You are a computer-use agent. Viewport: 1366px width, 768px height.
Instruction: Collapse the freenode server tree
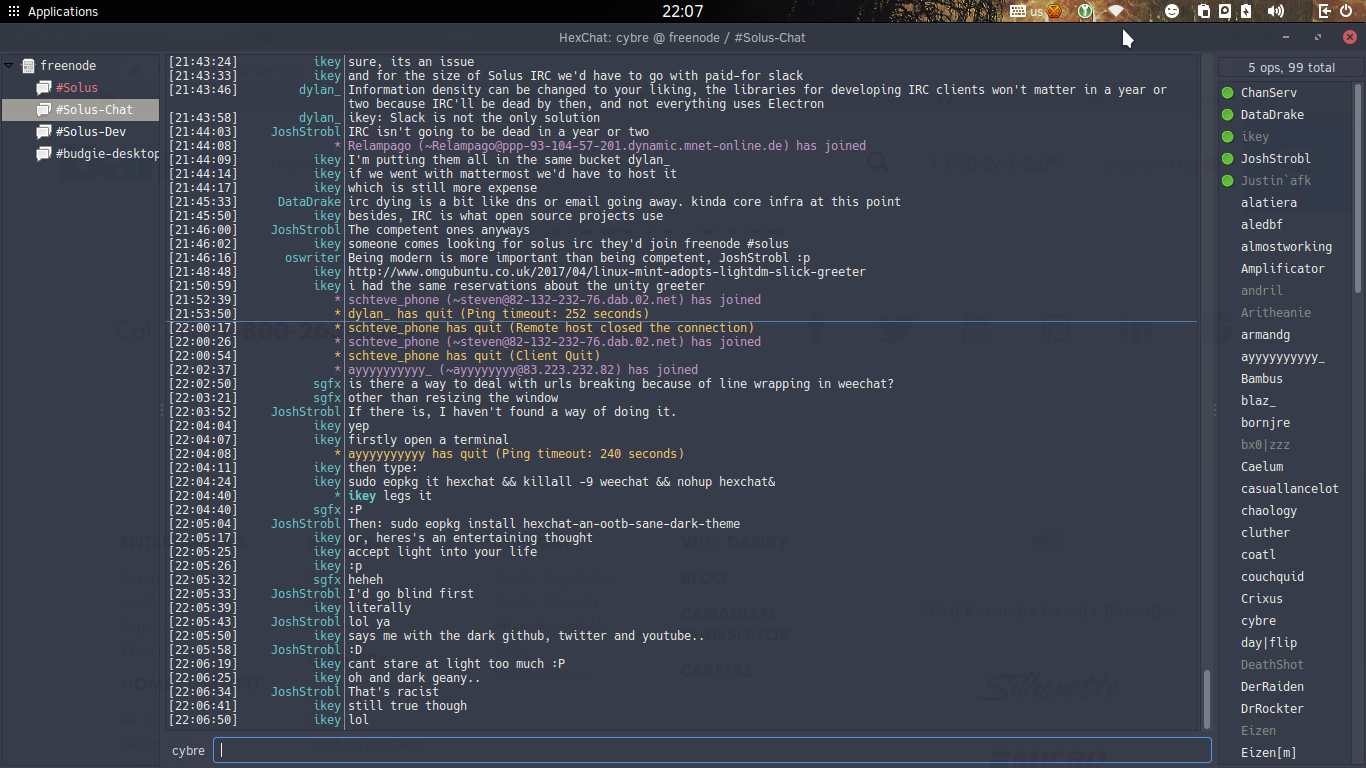[9, 66]
